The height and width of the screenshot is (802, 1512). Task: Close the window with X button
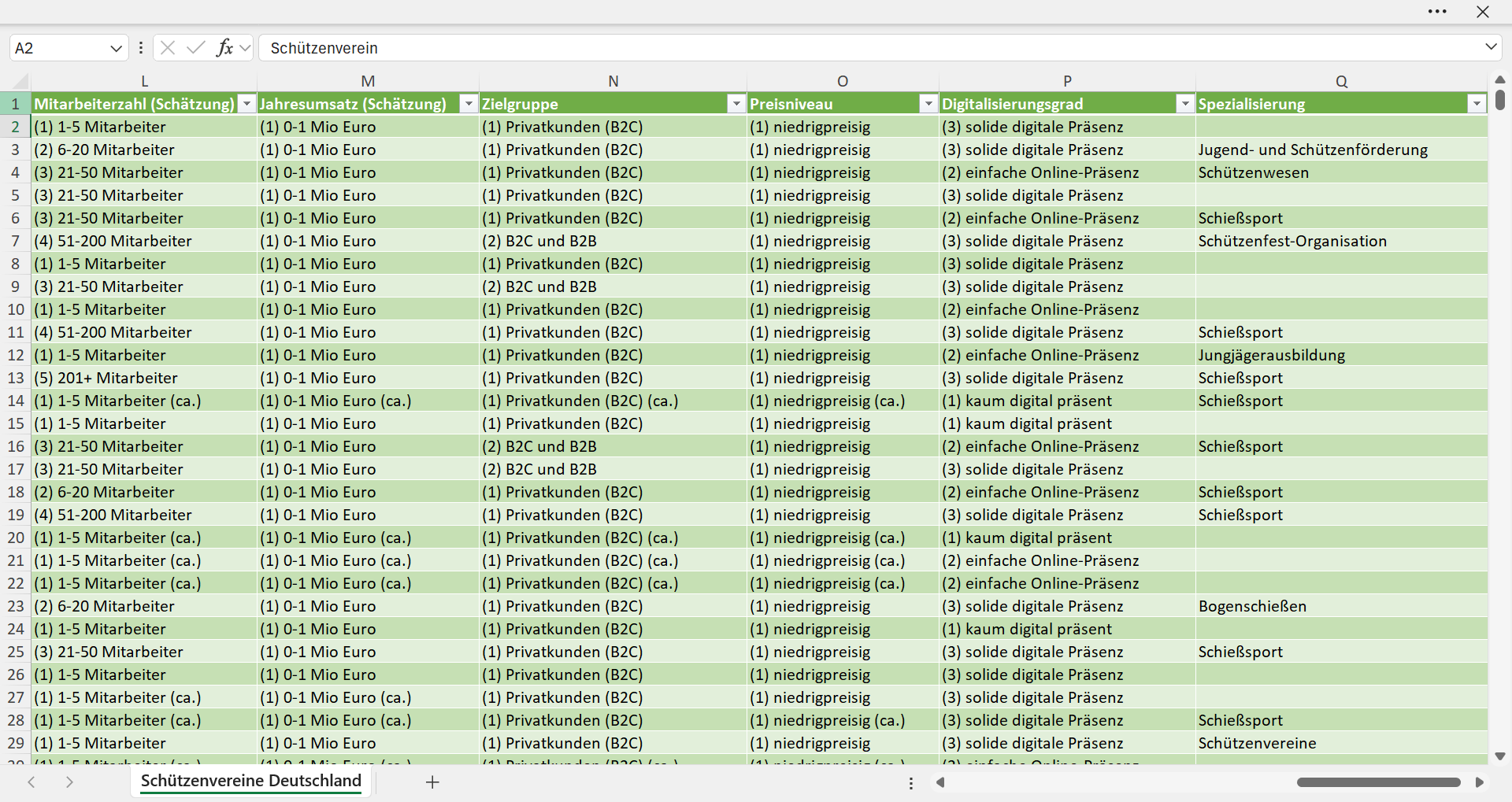1483,12
